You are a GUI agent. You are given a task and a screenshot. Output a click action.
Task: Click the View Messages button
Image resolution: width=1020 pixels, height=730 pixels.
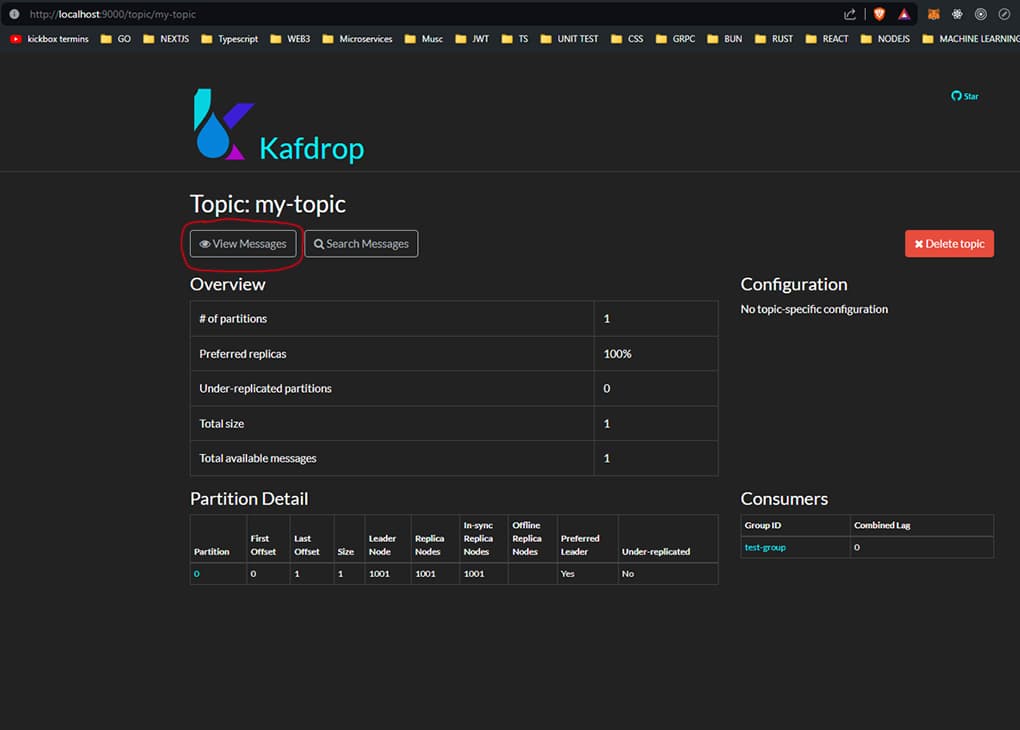242,243
